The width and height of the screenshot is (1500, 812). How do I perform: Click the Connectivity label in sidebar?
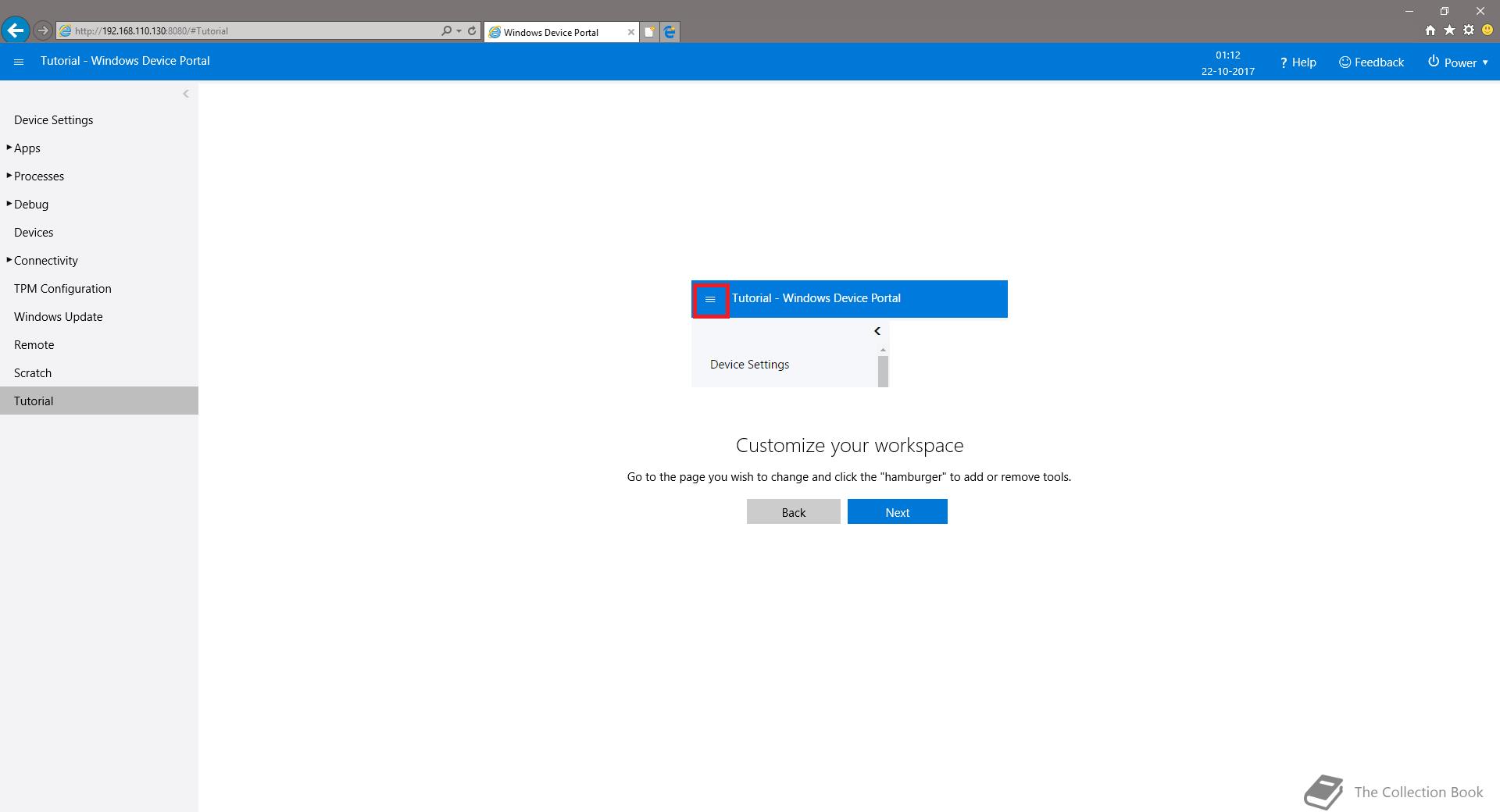(x=46, y=261)
